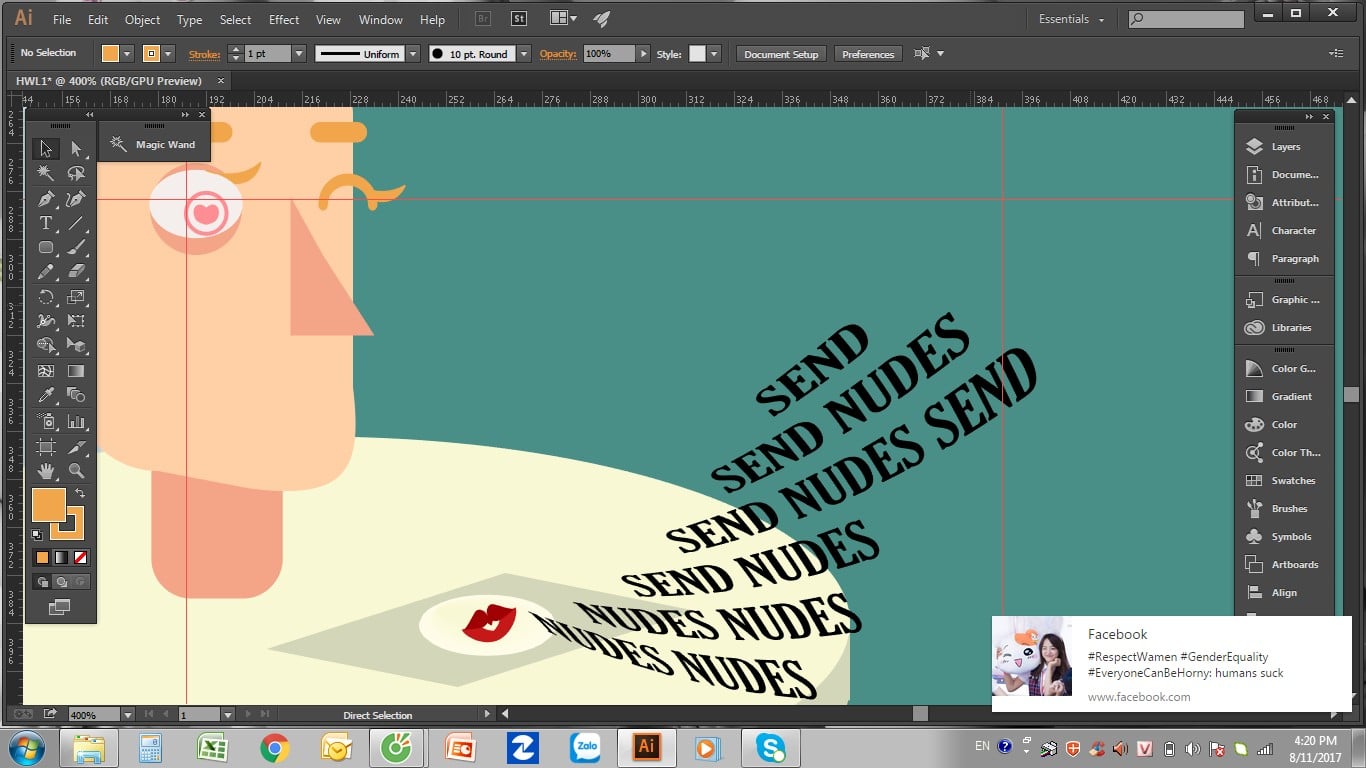Reset to default fill and stroke

click(37, 535)
